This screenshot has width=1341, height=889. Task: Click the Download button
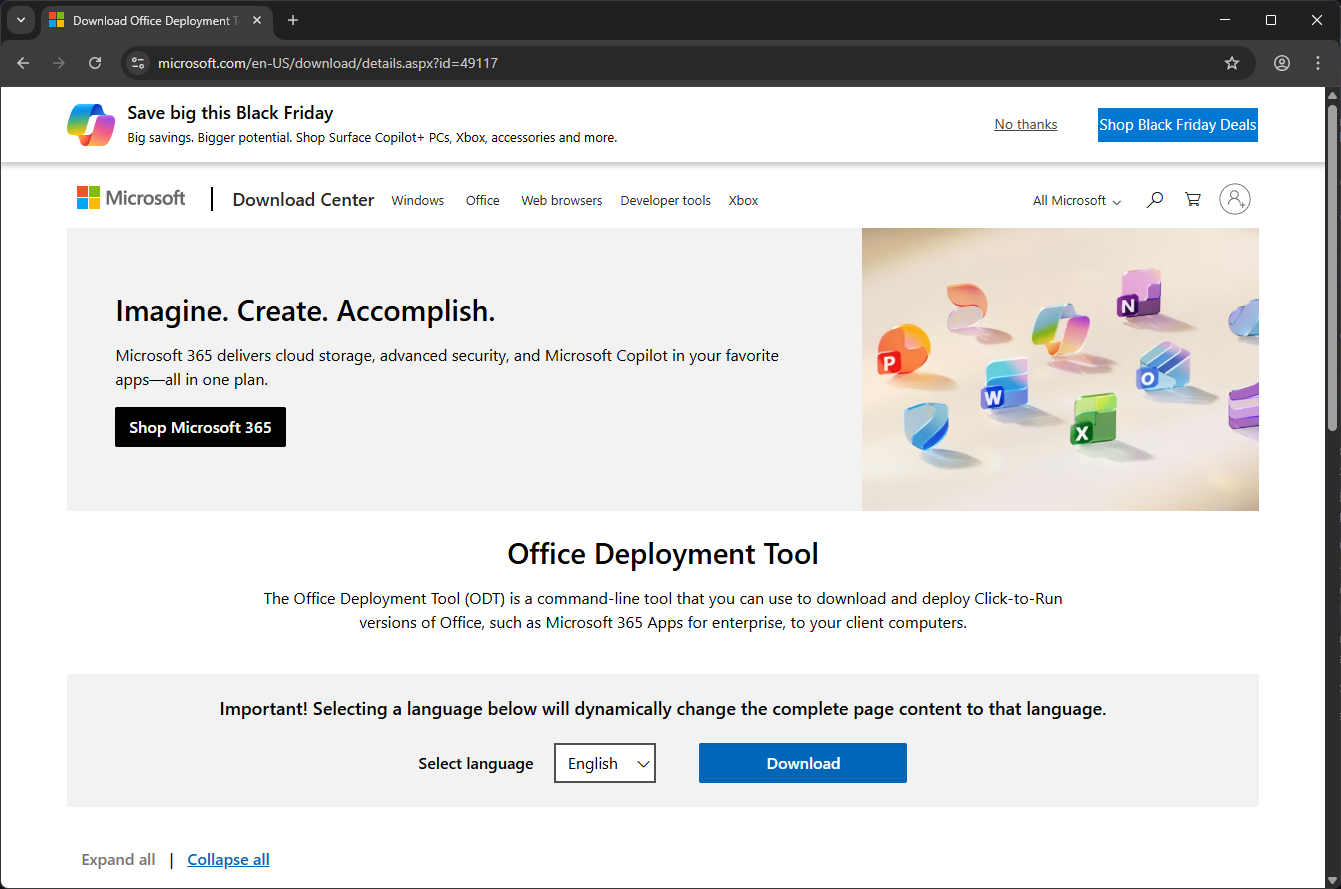click(802, 762)
